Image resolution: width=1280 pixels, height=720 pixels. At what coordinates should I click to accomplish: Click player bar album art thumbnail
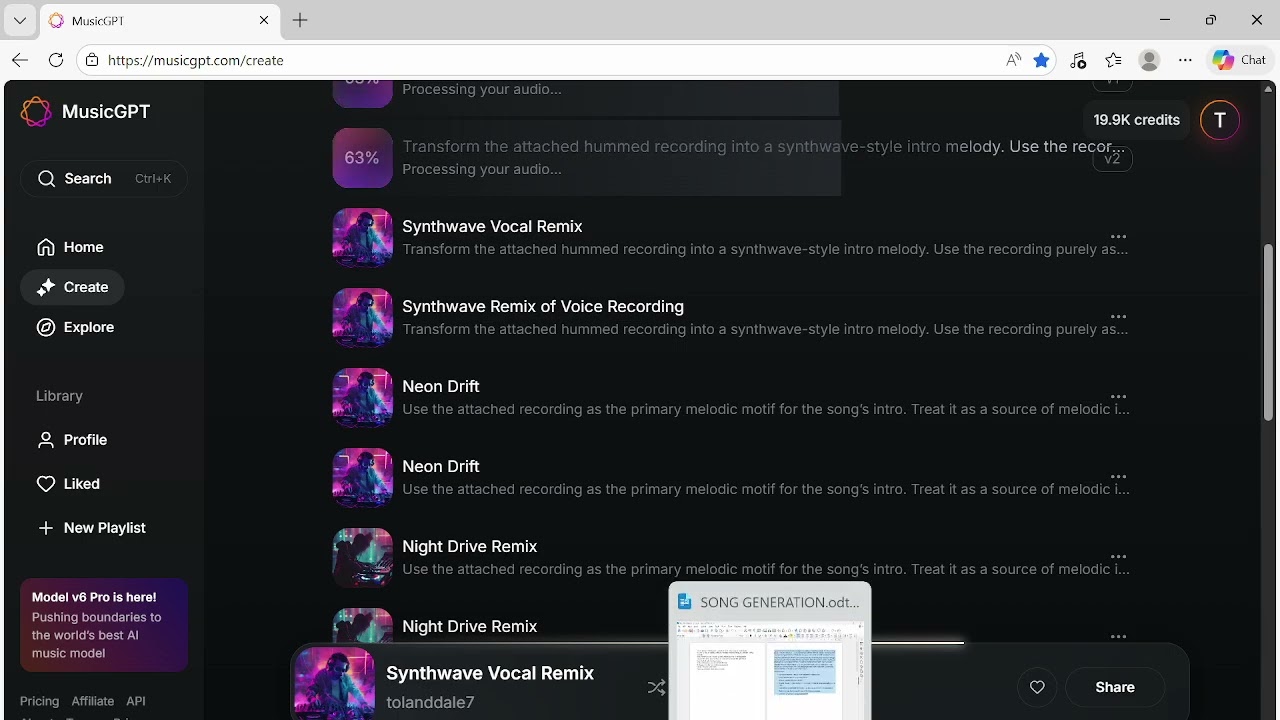(334, 683)
